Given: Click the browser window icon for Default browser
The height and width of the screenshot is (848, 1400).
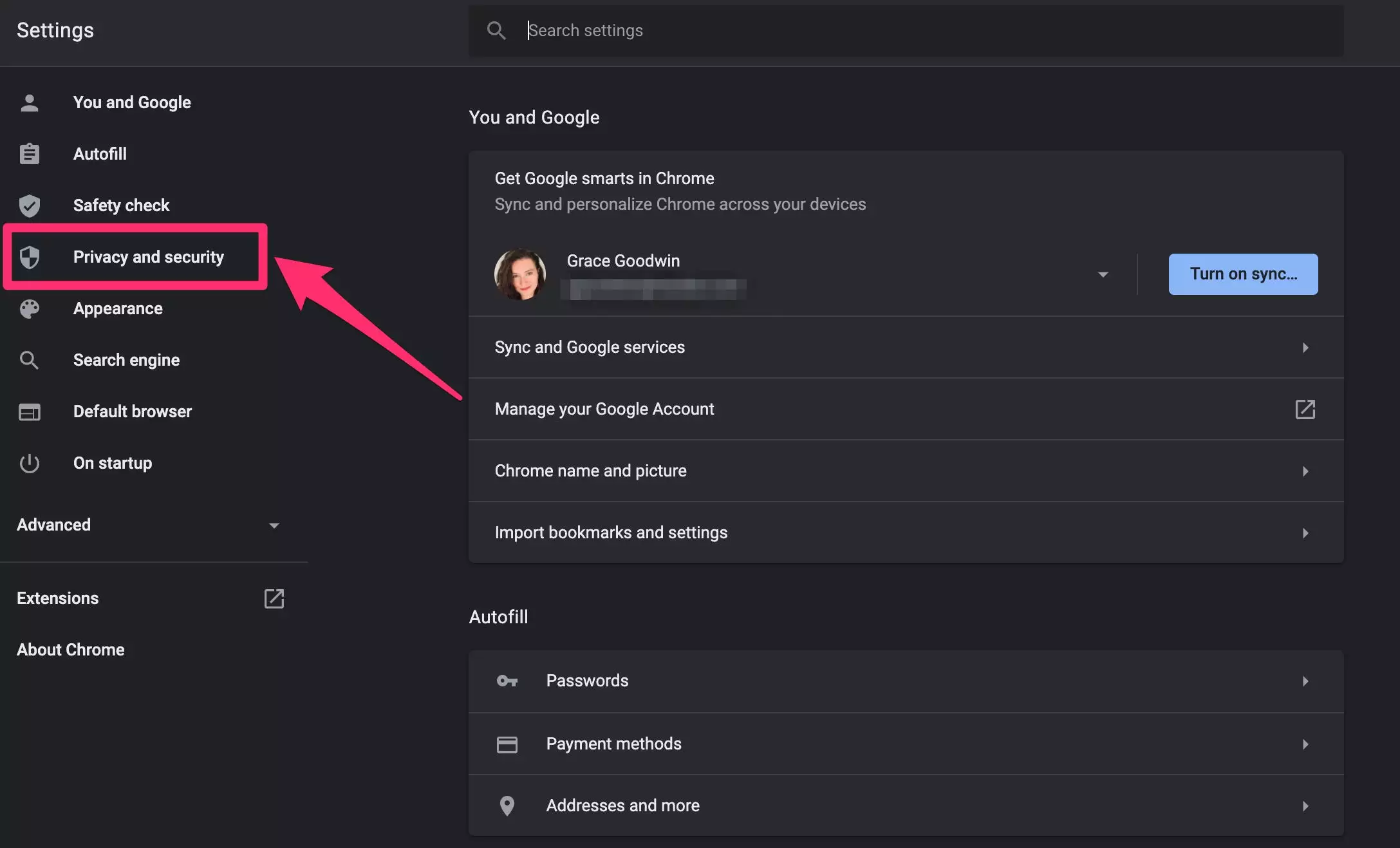Looking at the screenshot, I should [x=30, y=411].
